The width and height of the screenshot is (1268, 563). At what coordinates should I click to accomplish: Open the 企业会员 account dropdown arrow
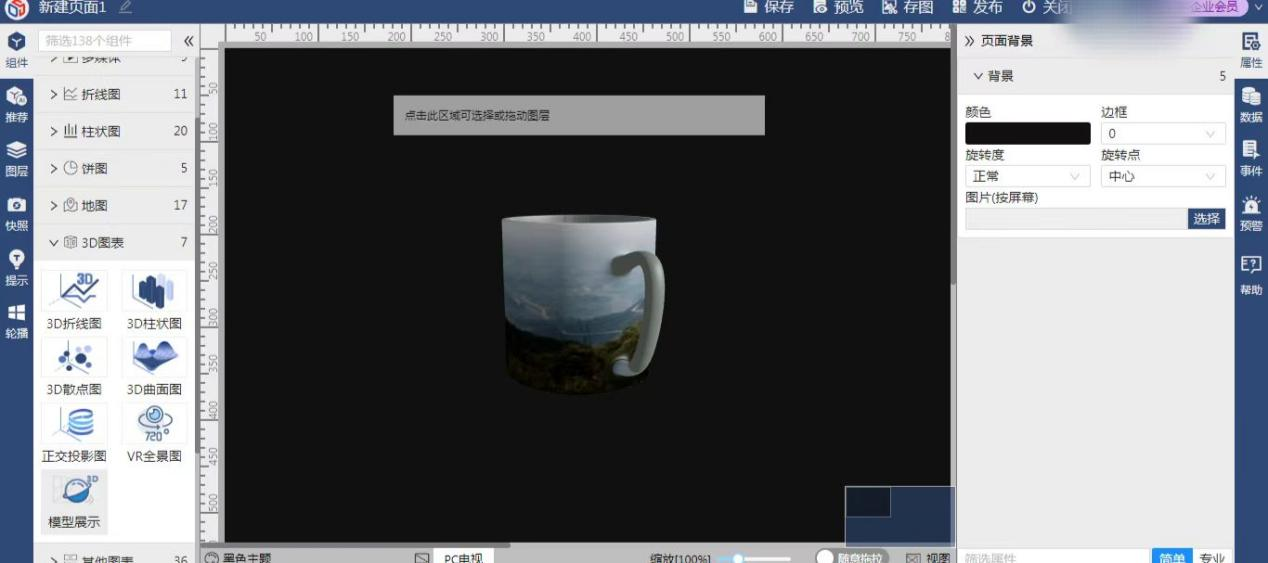click(x=1258, y=6)
